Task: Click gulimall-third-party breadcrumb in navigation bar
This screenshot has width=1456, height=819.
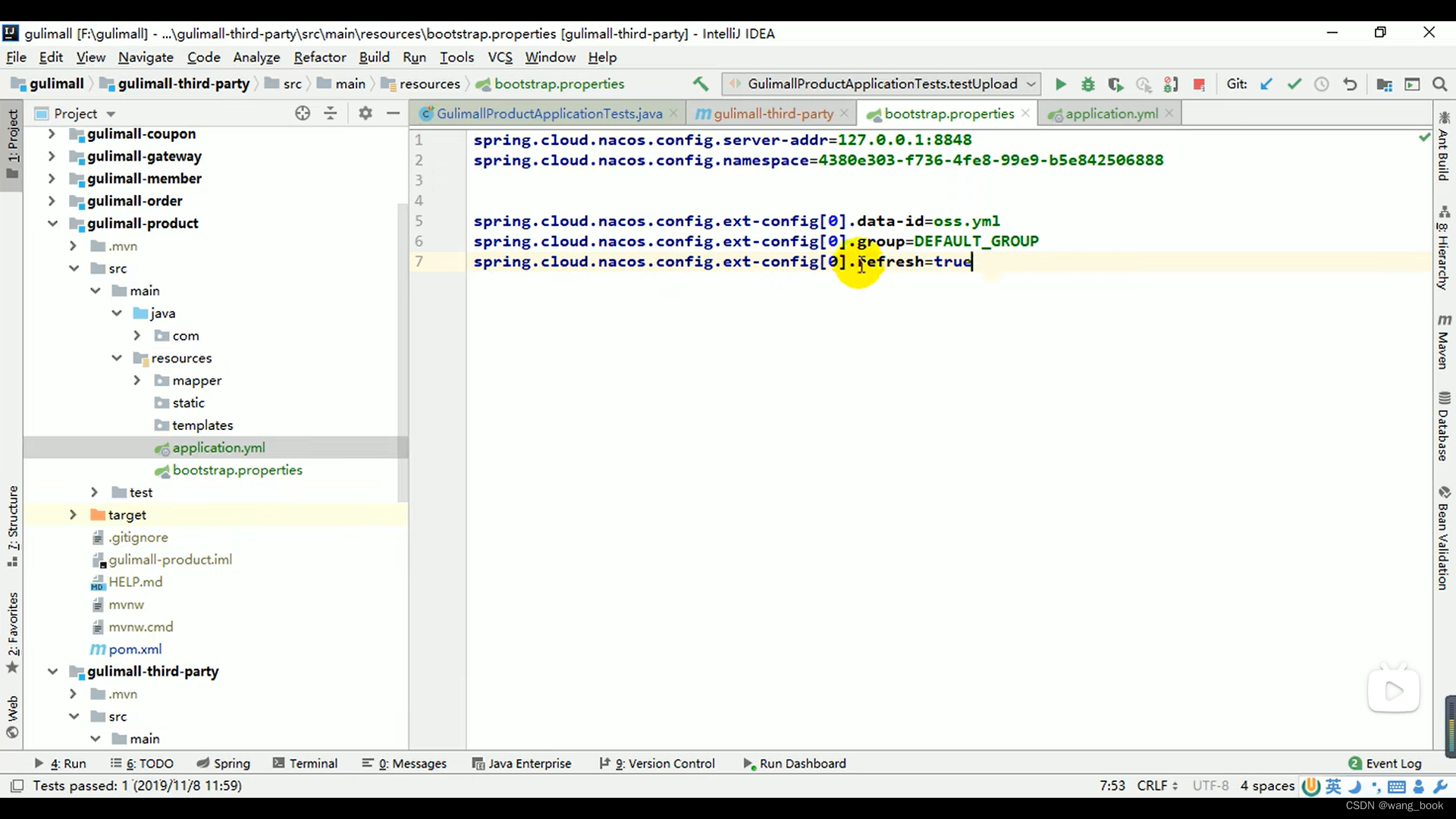Action: [183, 84]
